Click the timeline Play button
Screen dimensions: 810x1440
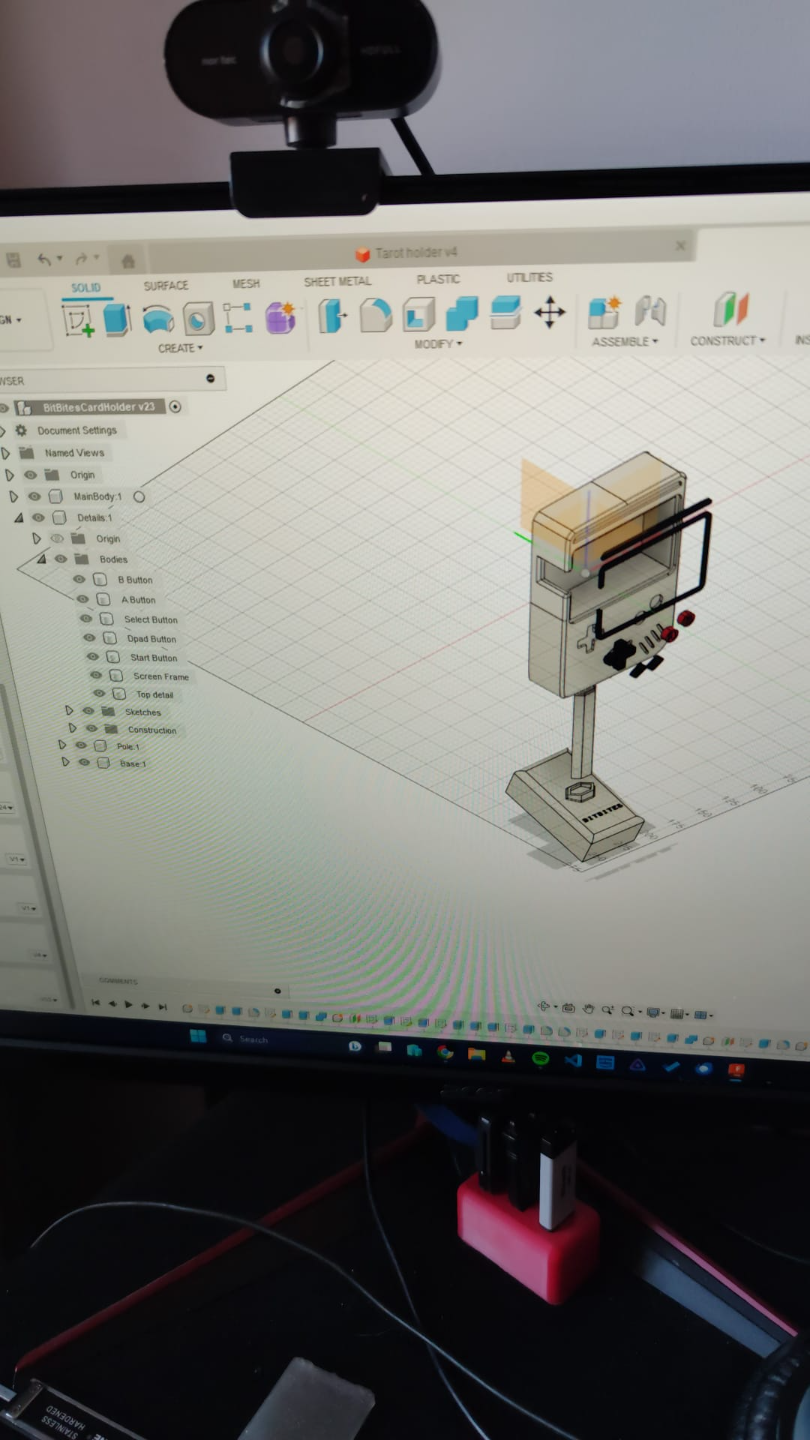(x=129, y=1004)
